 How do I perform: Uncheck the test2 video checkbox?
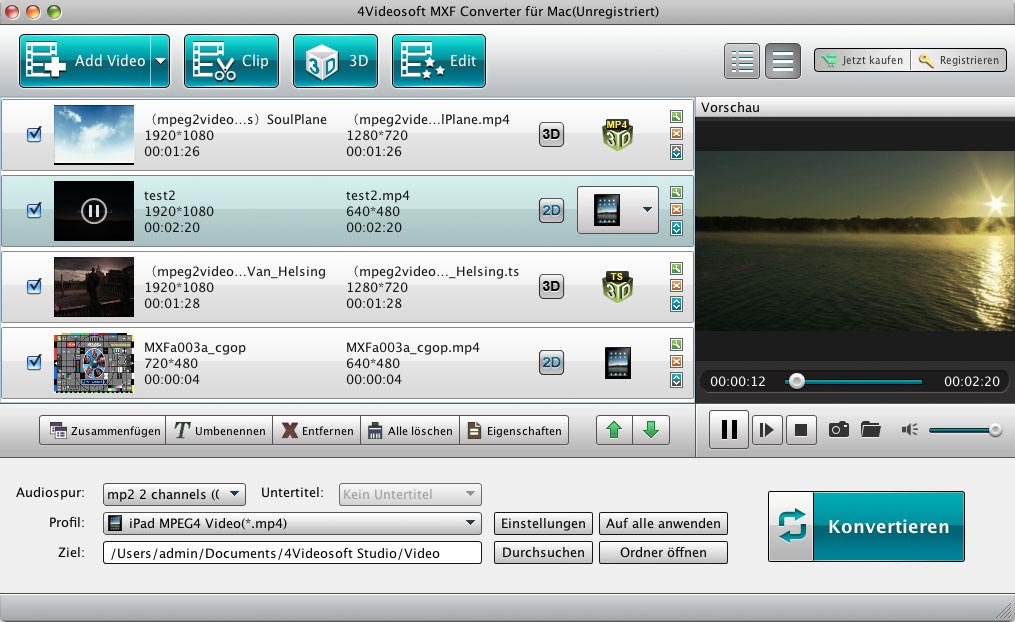[x=34, y=210]
